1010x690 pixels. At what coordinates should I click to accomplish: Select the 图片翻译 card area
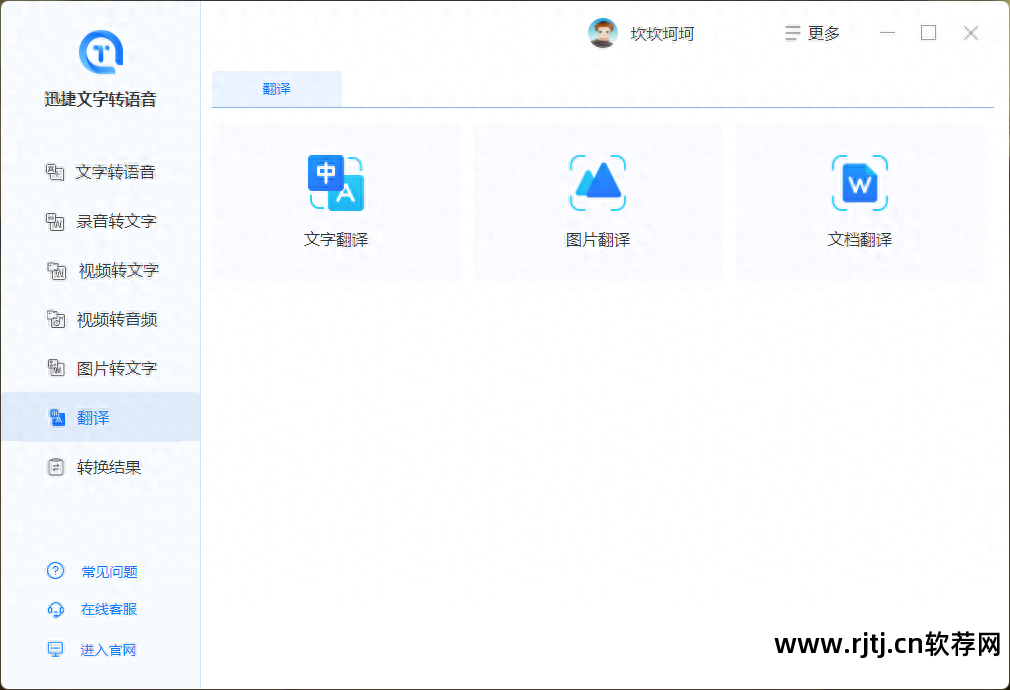597,202
